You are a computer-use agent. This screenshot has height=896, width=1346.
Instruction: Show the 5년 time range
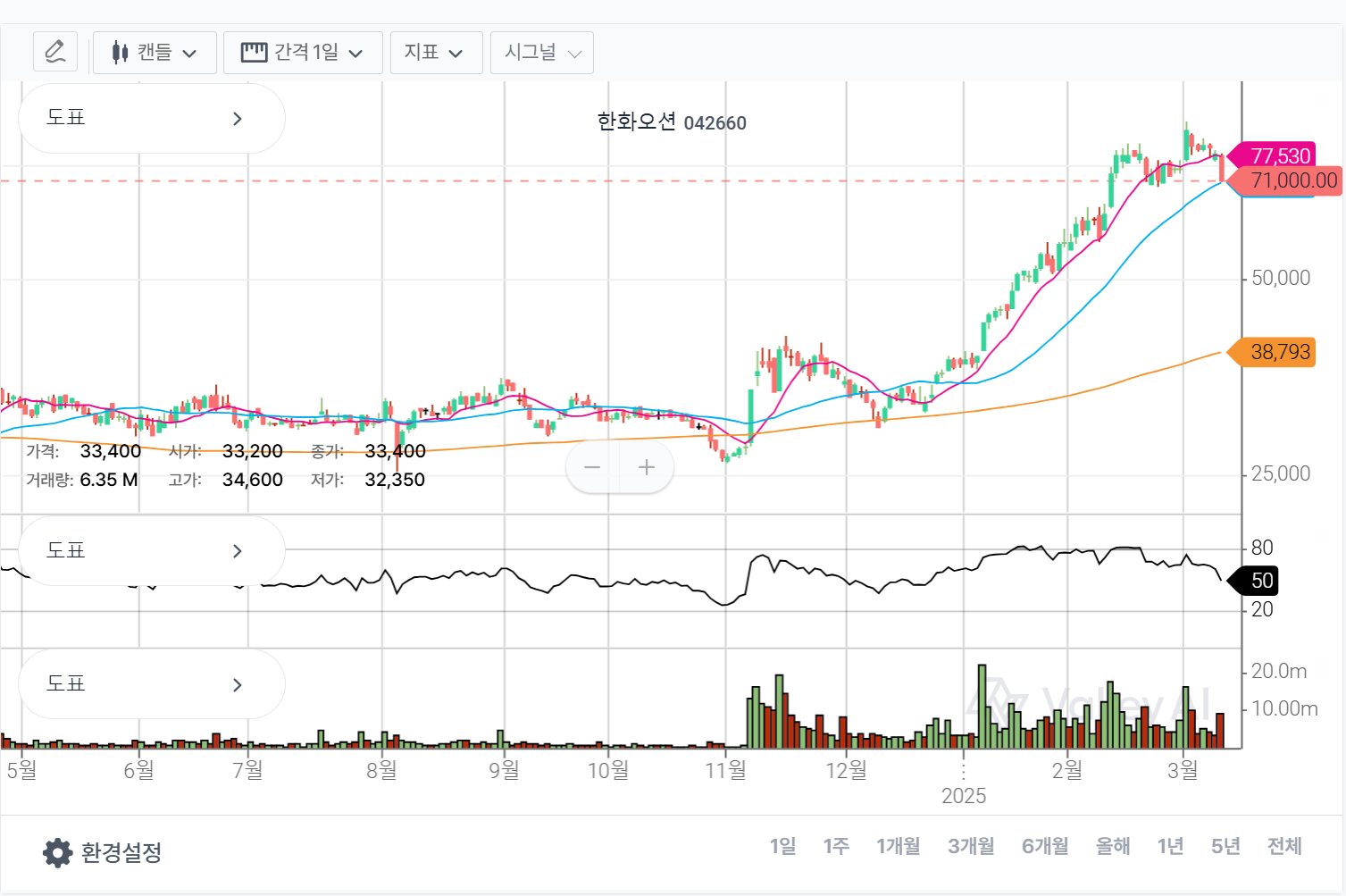1225,846
